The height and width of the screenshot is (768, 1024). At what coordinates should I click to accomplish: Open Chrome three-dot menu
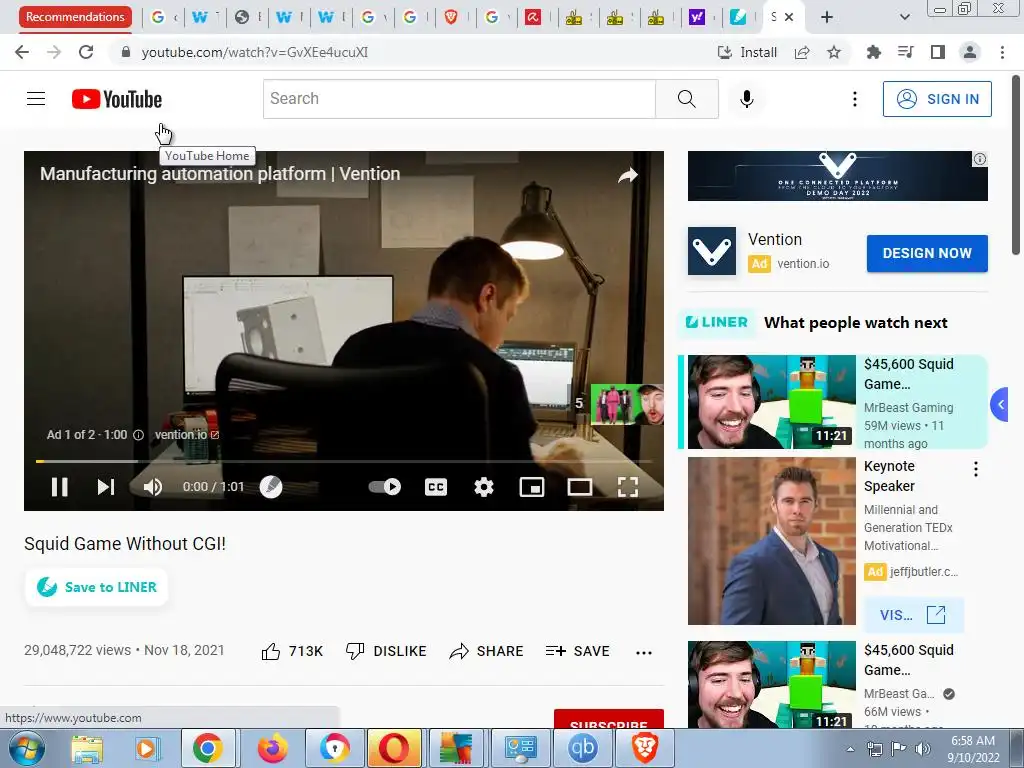tap(1002, 52)
